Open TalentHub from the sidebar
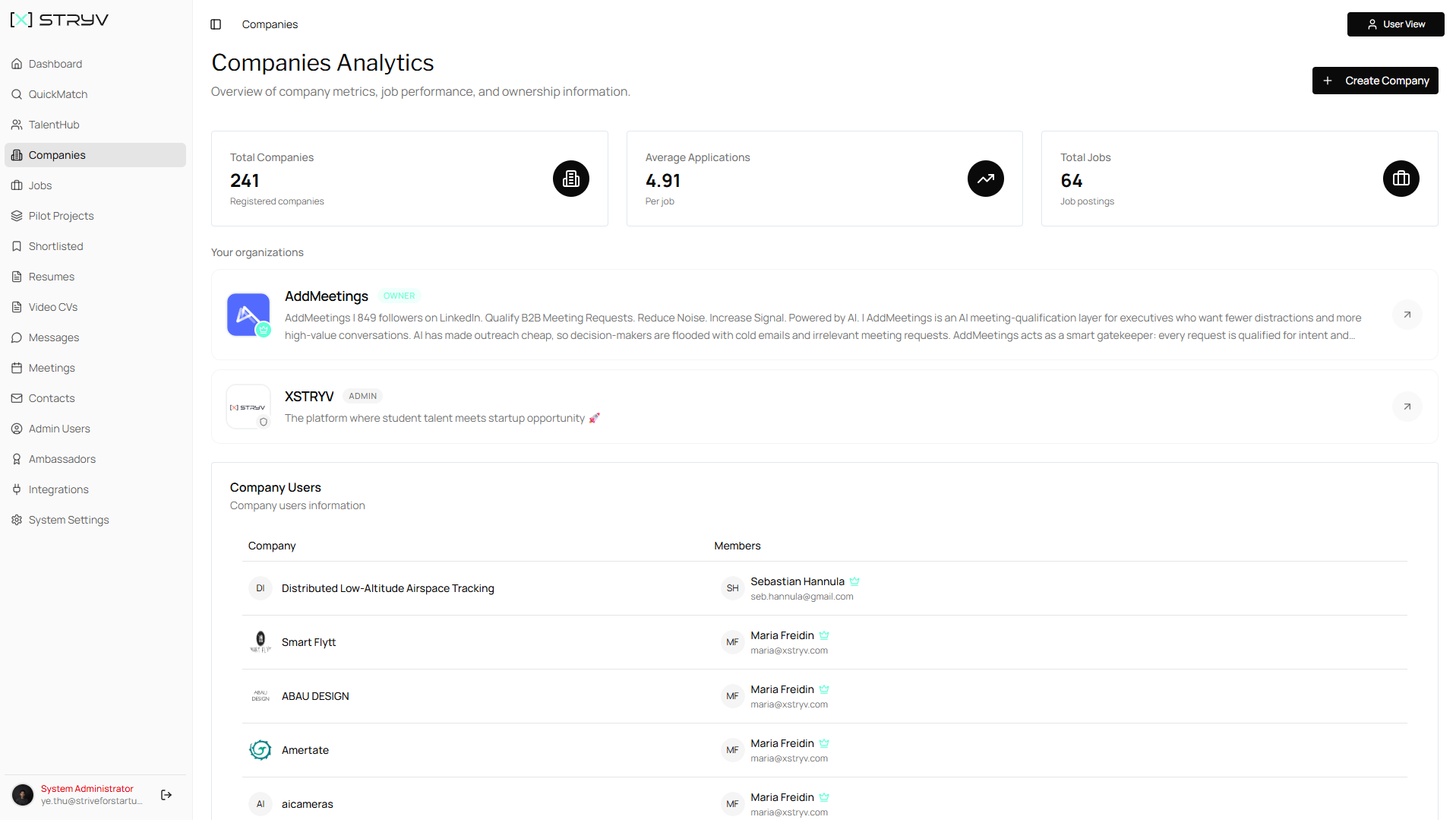 [x=95, y=125]
